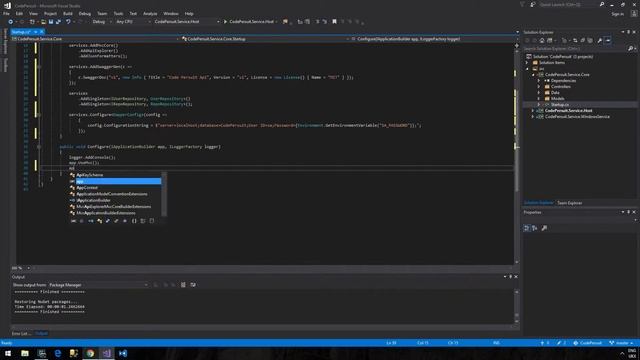
Task: Click Refresh icon in Solution Explorer toolbar
Action: tap(575, 40)
